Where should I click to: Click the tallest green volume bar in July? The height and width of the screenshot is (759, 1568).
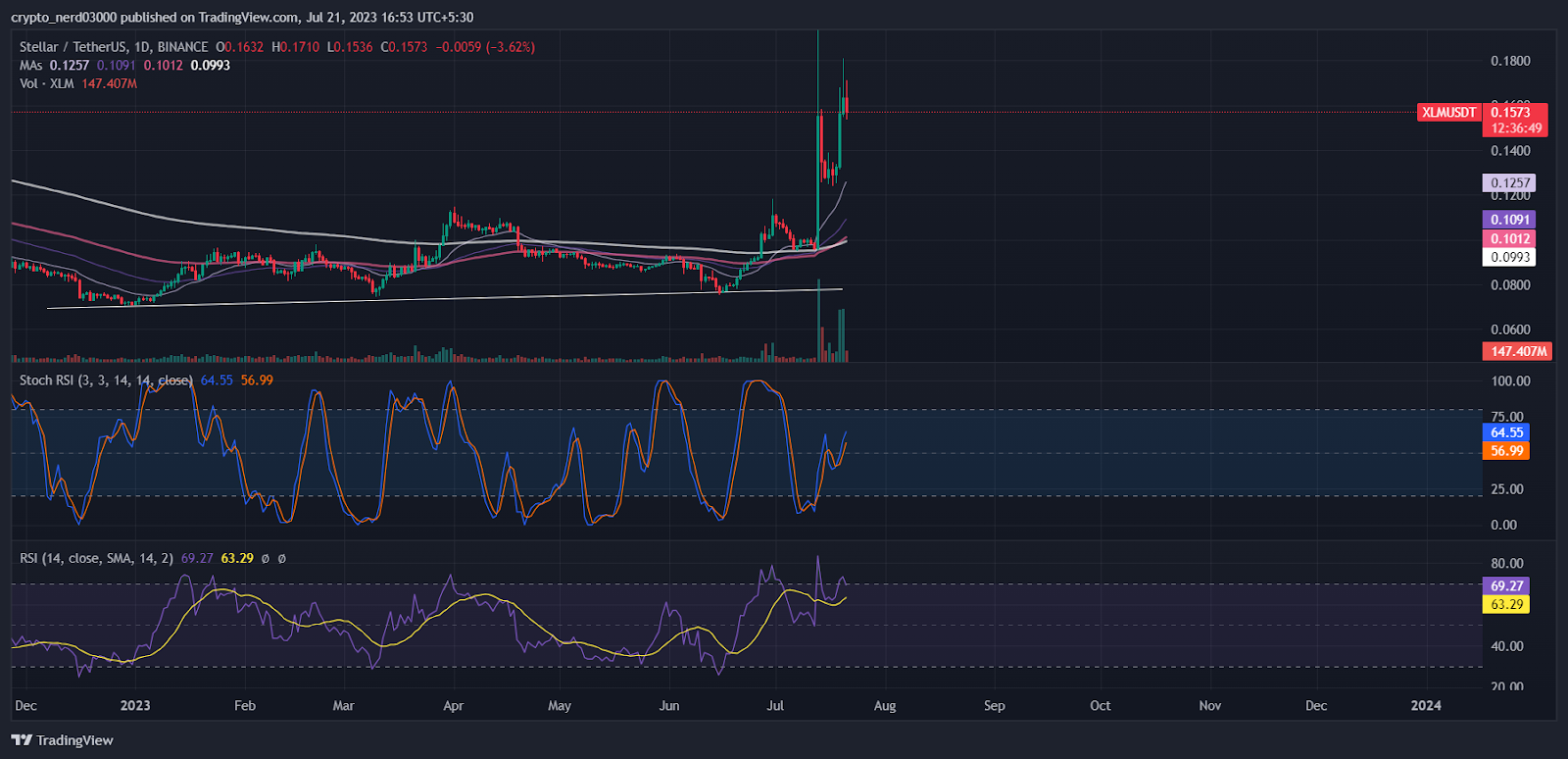coord(818,322)
